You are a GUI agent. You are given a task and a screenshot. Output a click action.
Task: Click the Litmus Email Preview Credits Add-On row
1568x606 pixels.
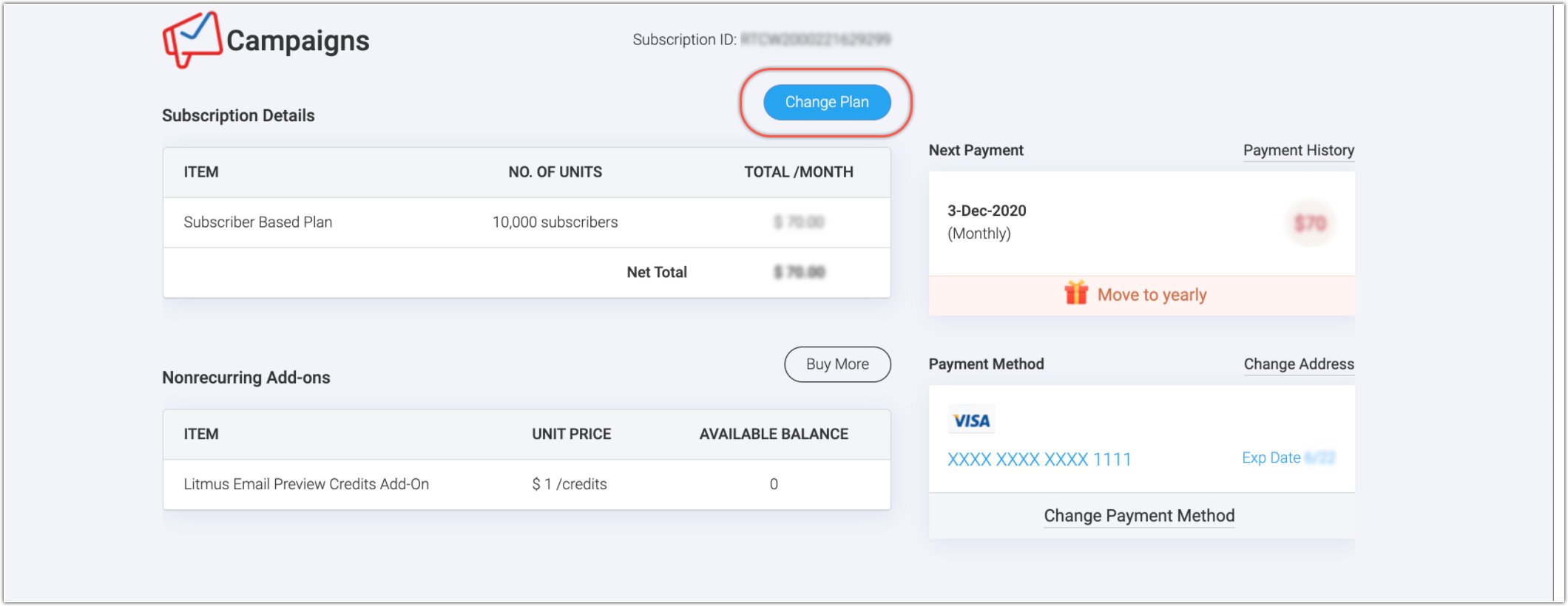click(x=306, y=484)
